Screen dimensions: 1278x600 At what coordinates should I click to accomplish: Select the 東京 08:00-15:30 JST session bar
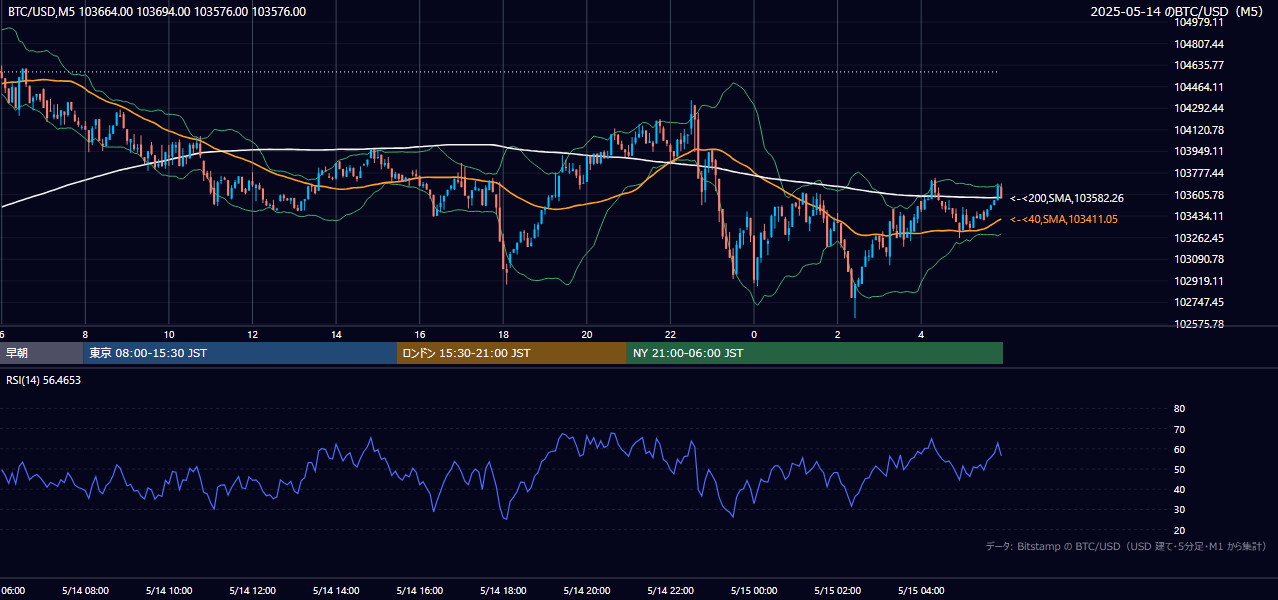click(x=240, y=353)
